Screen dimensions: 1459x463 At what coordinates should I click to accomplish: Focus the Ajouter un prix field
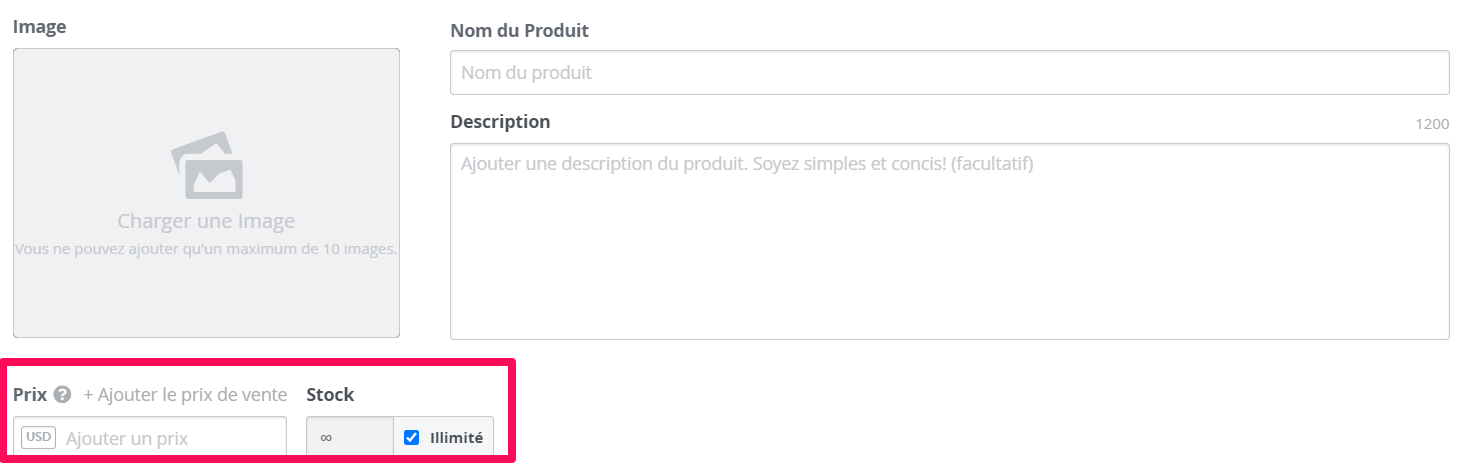pyautogui.click(x=150, y=437)
